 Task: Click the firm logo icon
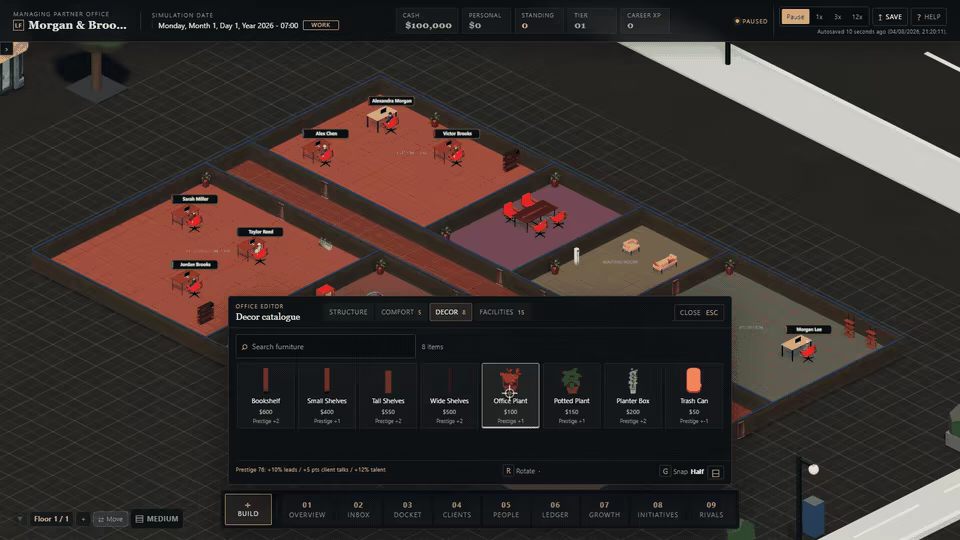(18, 25)
